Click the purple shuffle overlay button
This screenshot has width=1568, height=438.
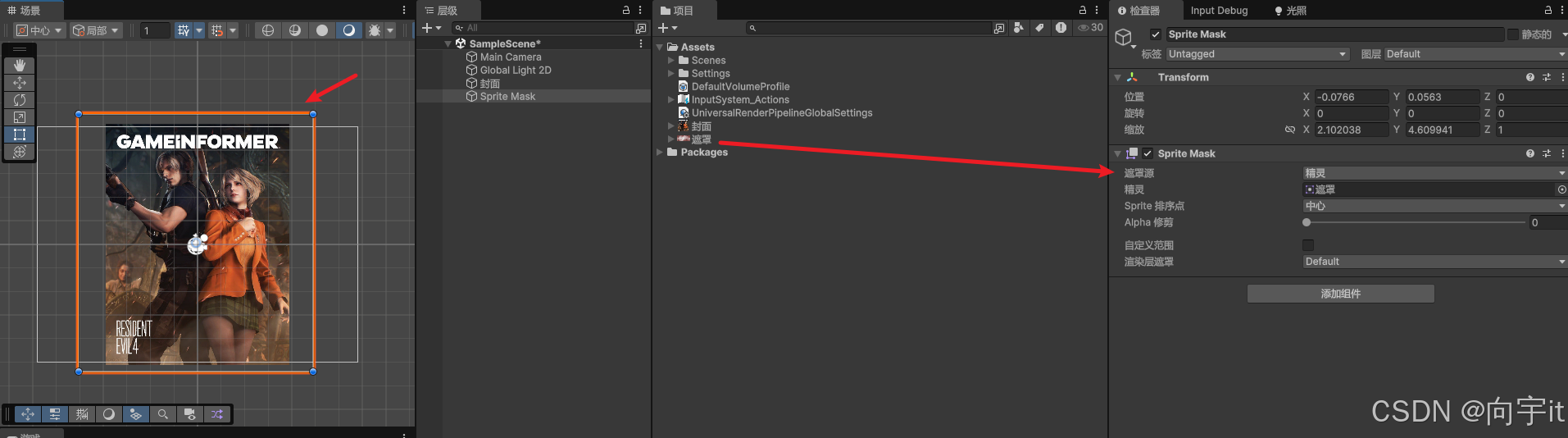click(x=217, y=414)
